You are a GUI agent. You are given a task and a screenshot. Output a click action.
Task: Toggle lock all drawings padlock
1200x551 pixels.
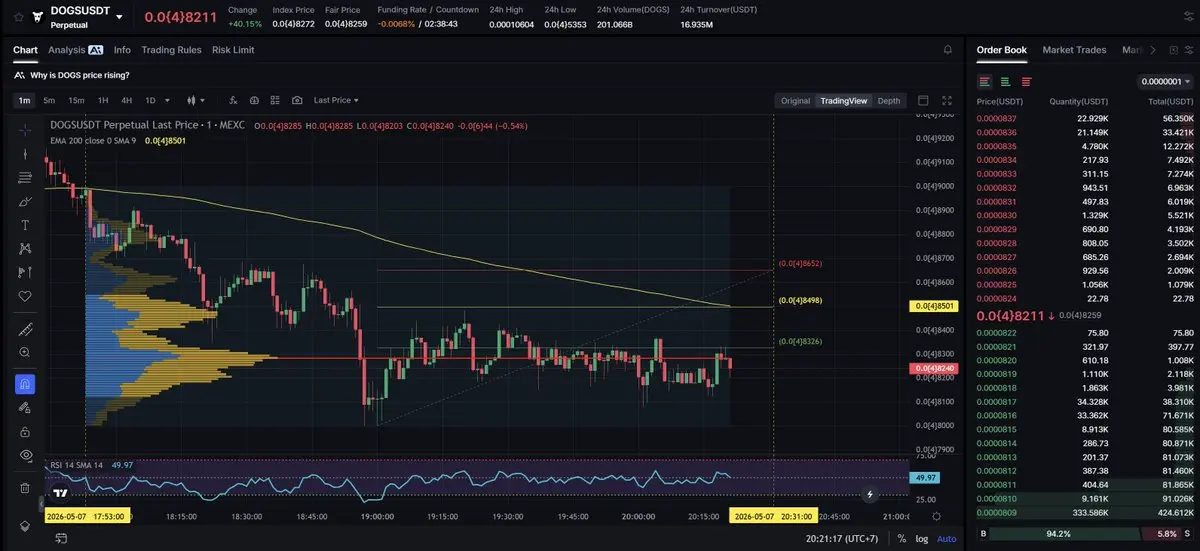click(x=25, y=431)
